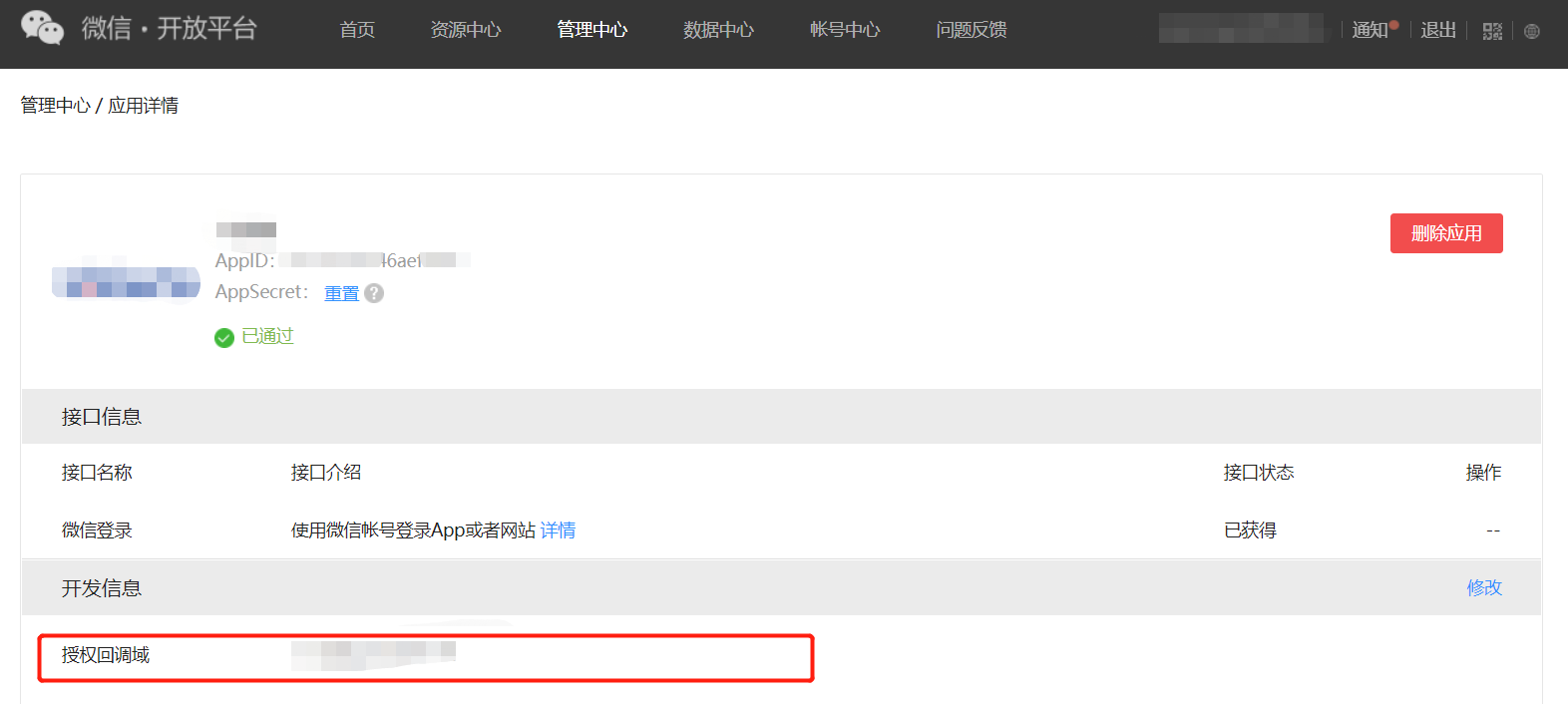Click the globe language icon
Image resolution: width=1568 pixels, height=704 pixels.
coord(1532,31)
